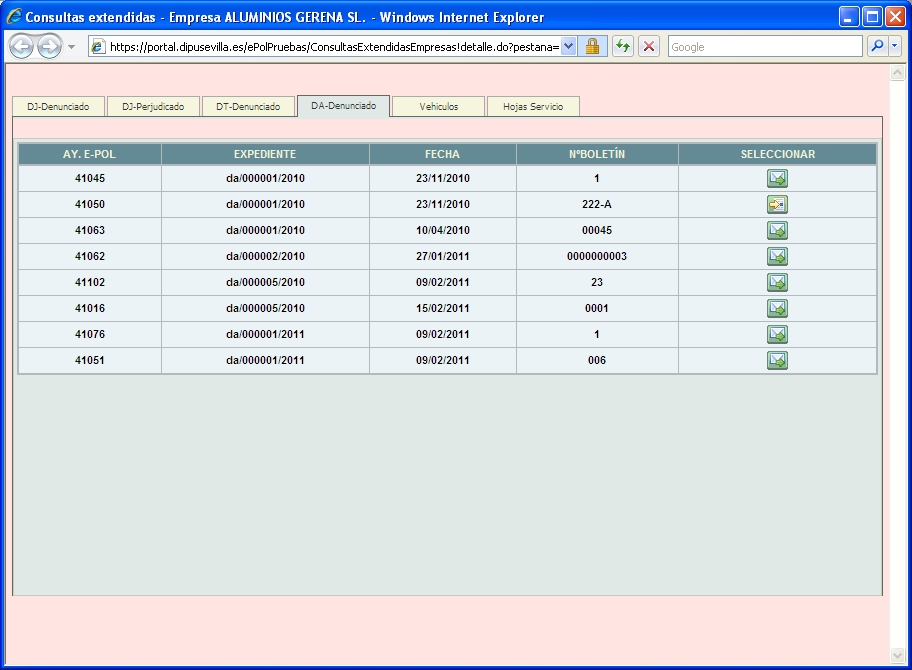Select the row for AY. E-POL 41102
The width and height of the screenshot is (912, 670).
point(777,283)
